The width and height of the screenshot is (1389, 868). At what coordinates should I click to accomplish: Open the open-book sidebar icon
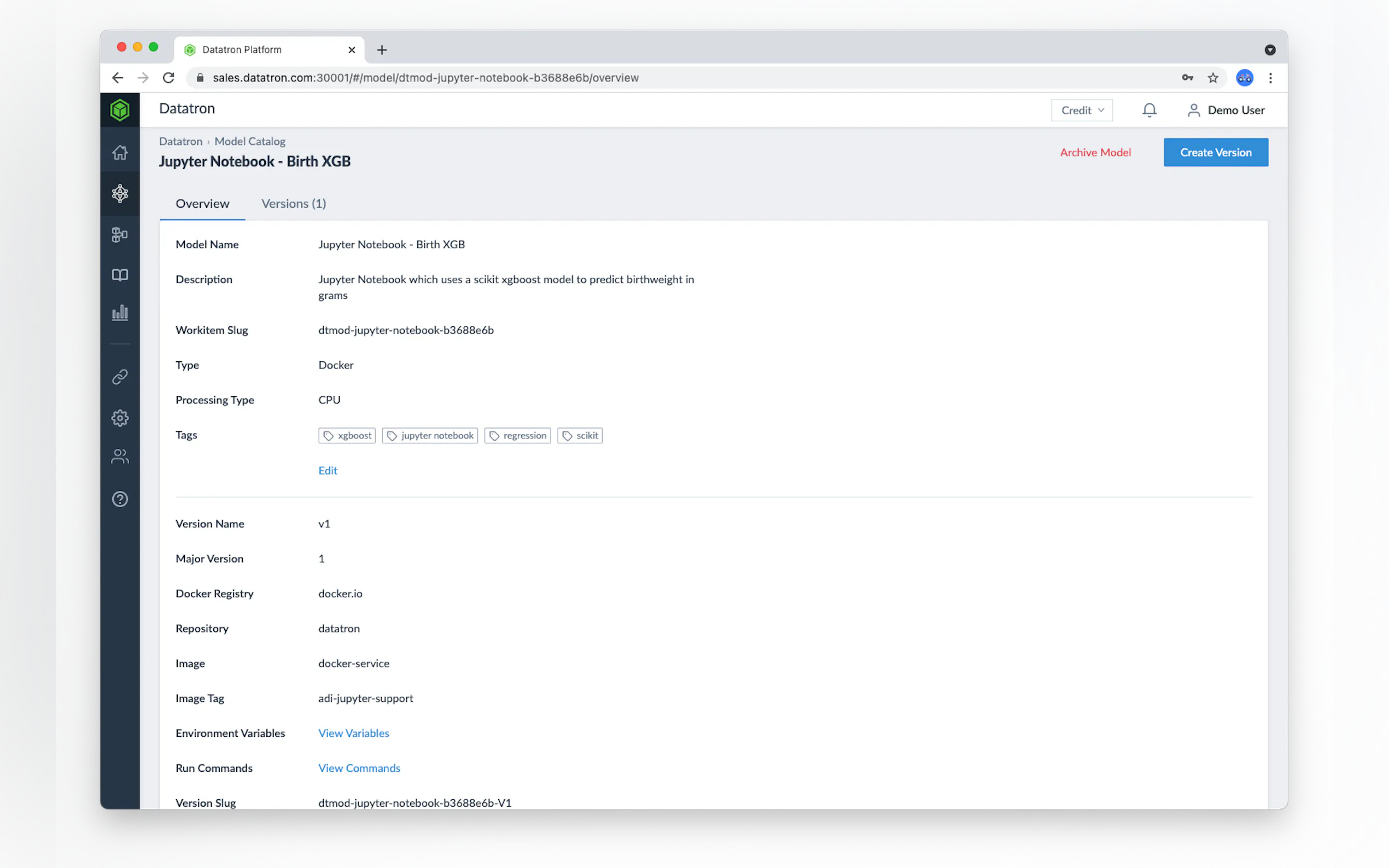click(x=119, y=275)
